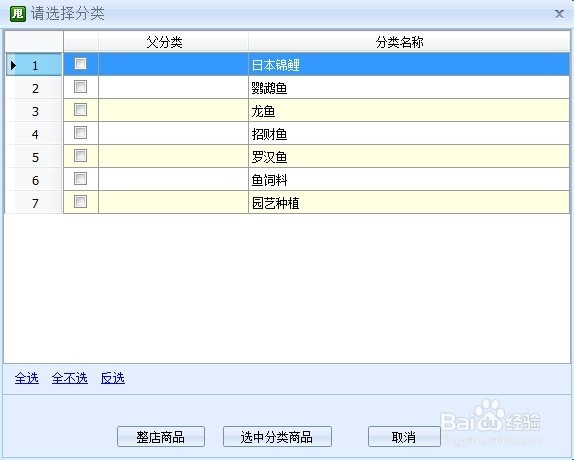Close the 请选择分类 dialog
This screenshot has width=574, height=460.
coord(559,14)
